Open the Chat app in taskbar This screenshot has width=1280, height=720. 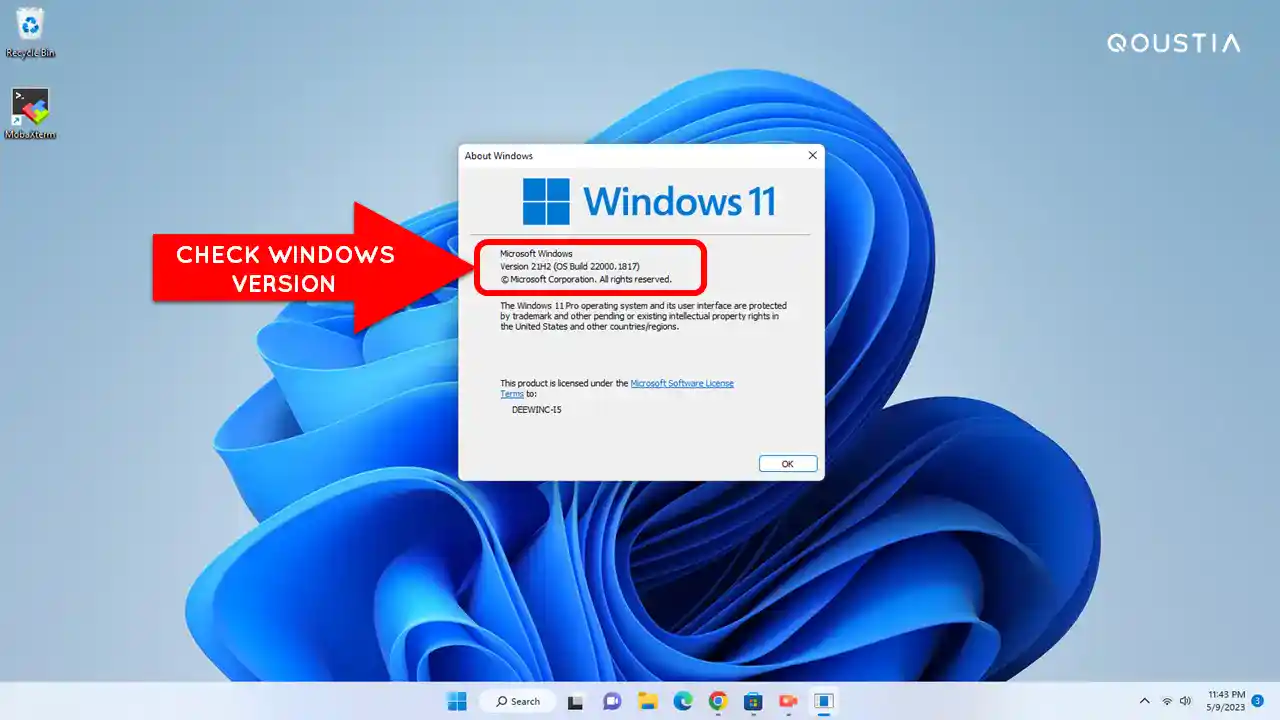pyautogui.click(x=612, y=701)
